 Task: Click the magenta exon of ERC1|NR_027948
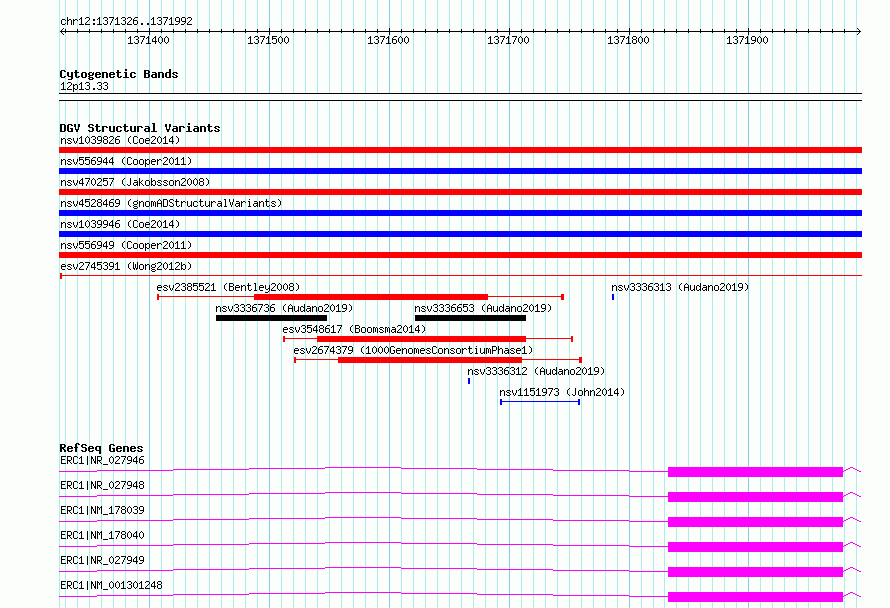coord(755,497)
